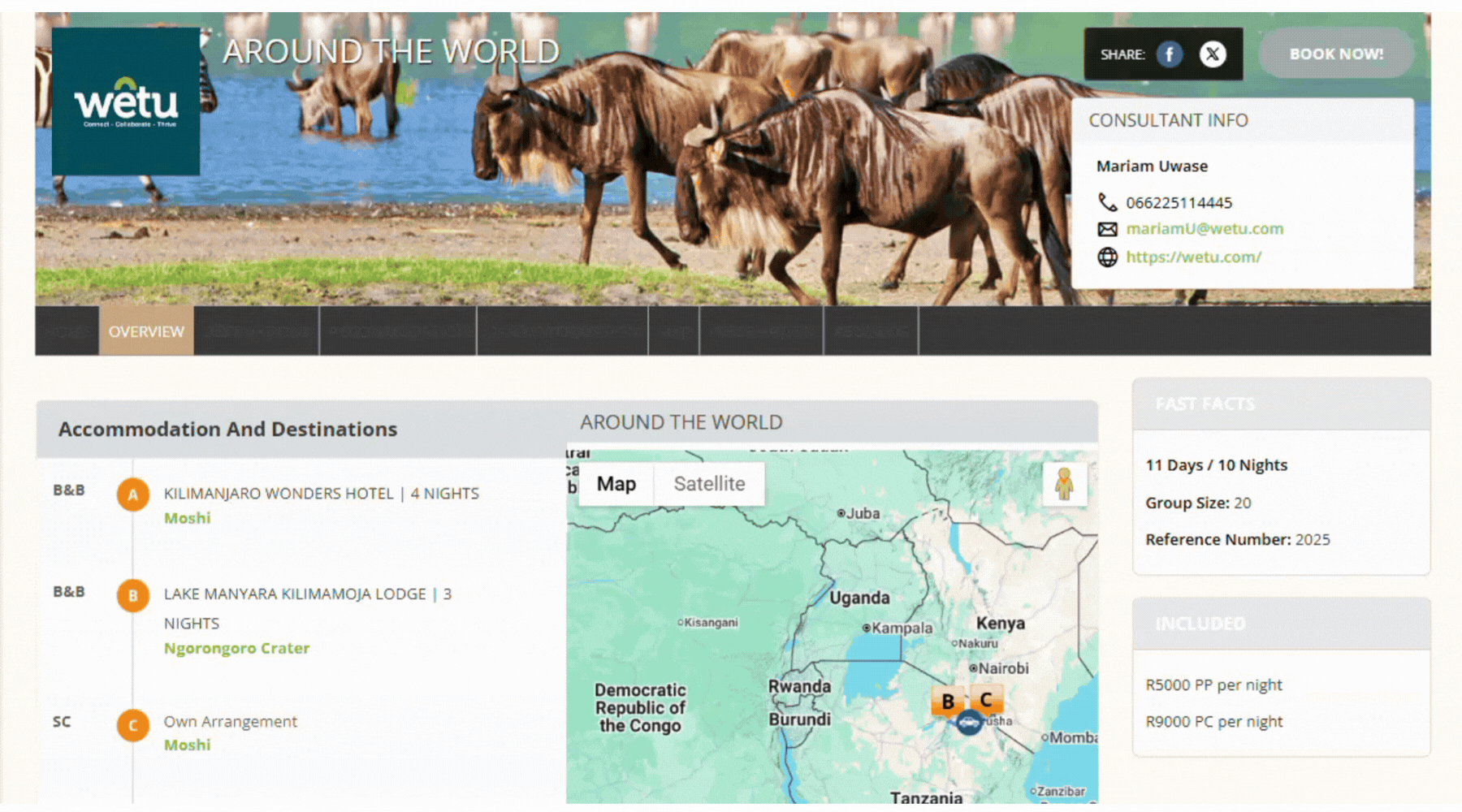Open Moshi destination under Own Arrangement
The image size is (1462, 812).
pos(187,745)
